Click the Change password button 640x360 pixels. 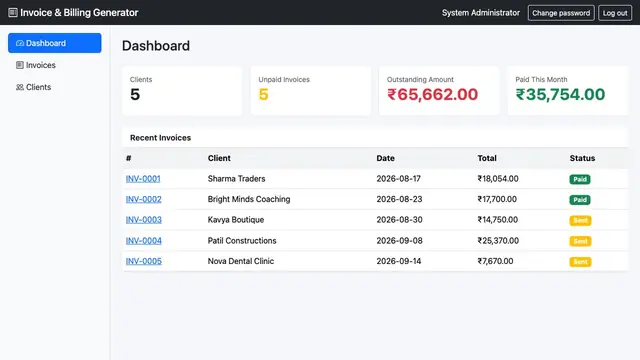click(x=561, y=13)
